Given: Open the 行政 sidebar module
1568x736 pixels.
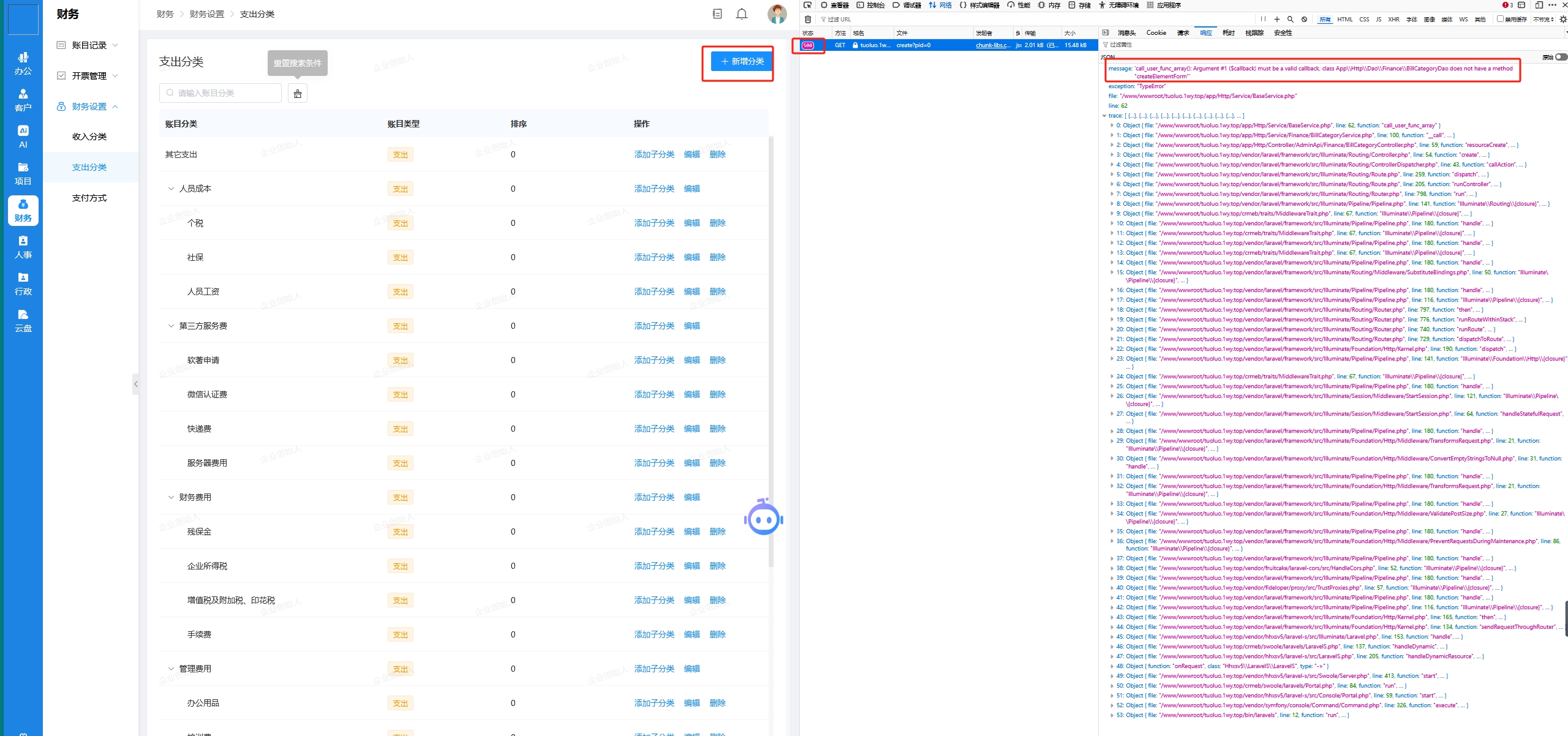Looking at the screenshot, I should click(x=23, y=284).
